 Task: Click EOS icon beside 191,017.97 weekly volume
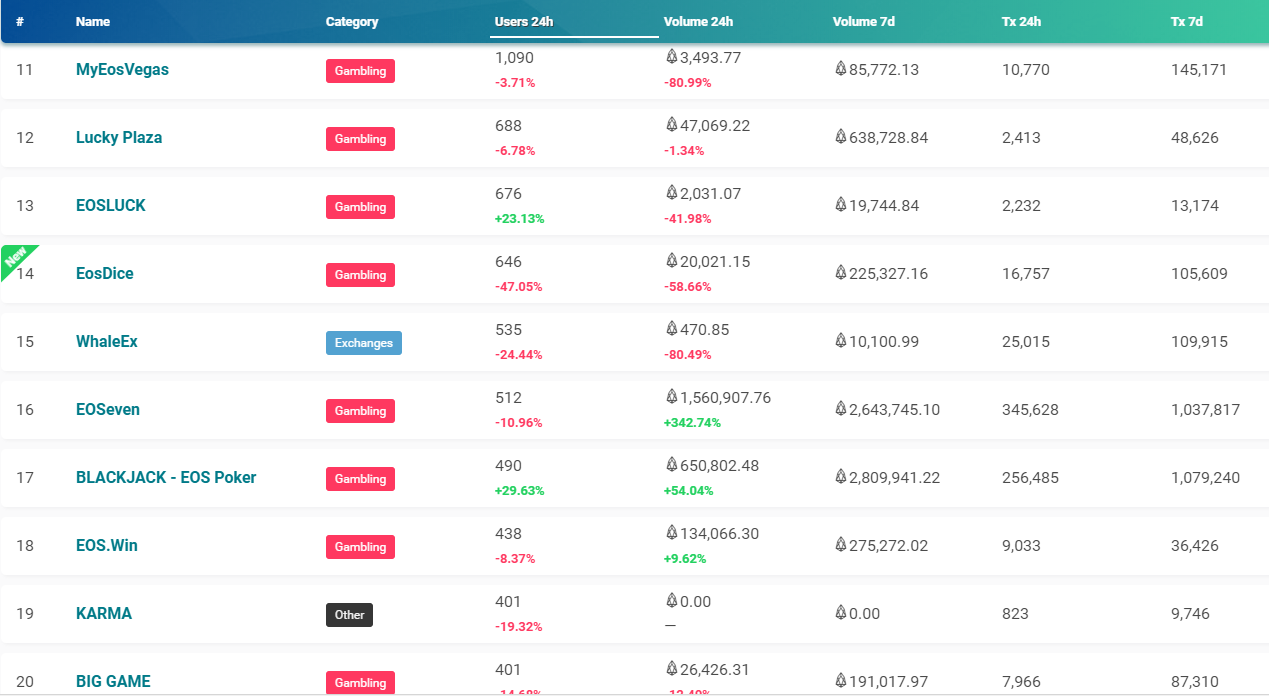840,681
